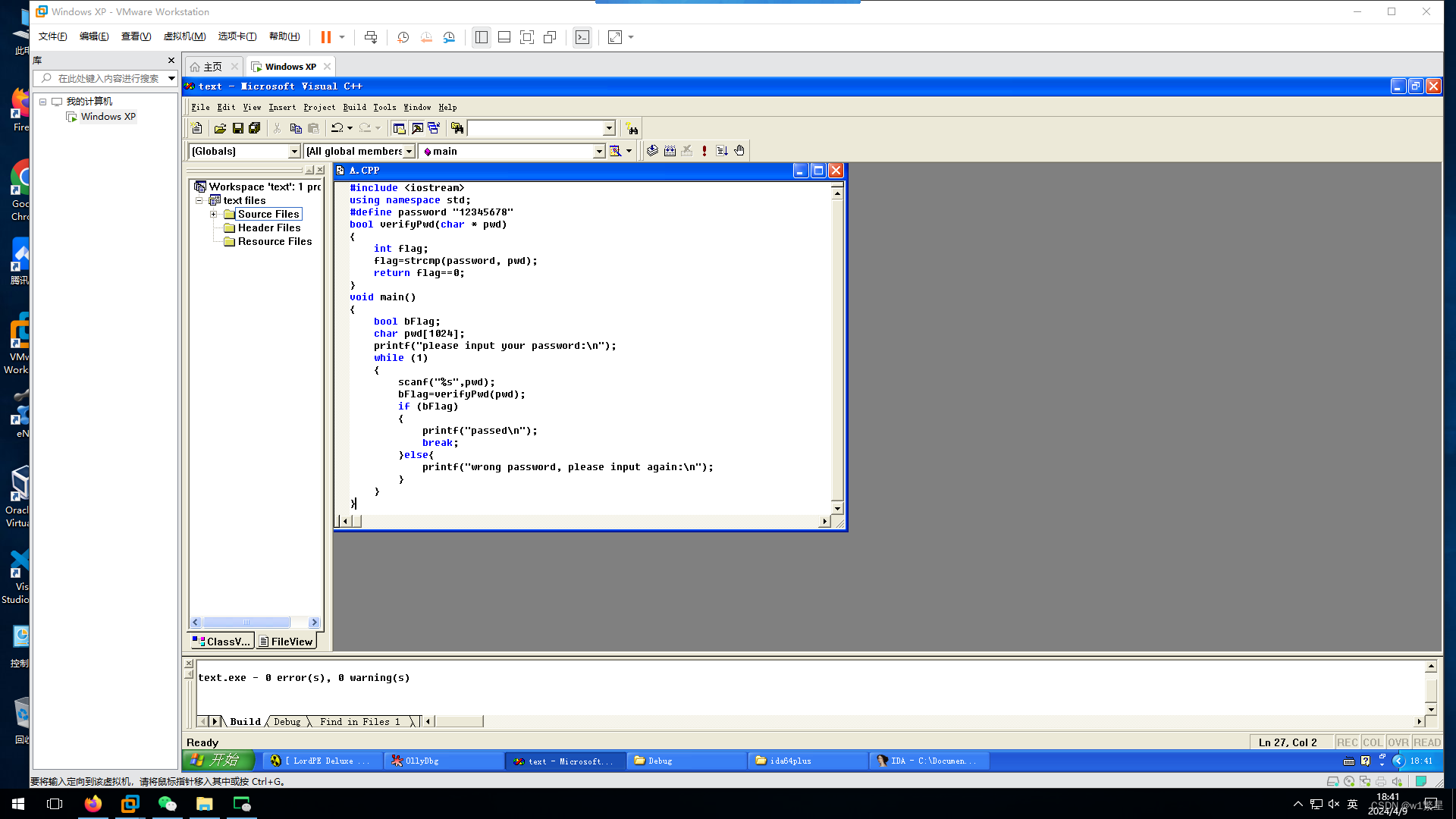The image size is (1456, 819).
Task: Open the main function member dropdown
Action: click(x=598, y=151)
